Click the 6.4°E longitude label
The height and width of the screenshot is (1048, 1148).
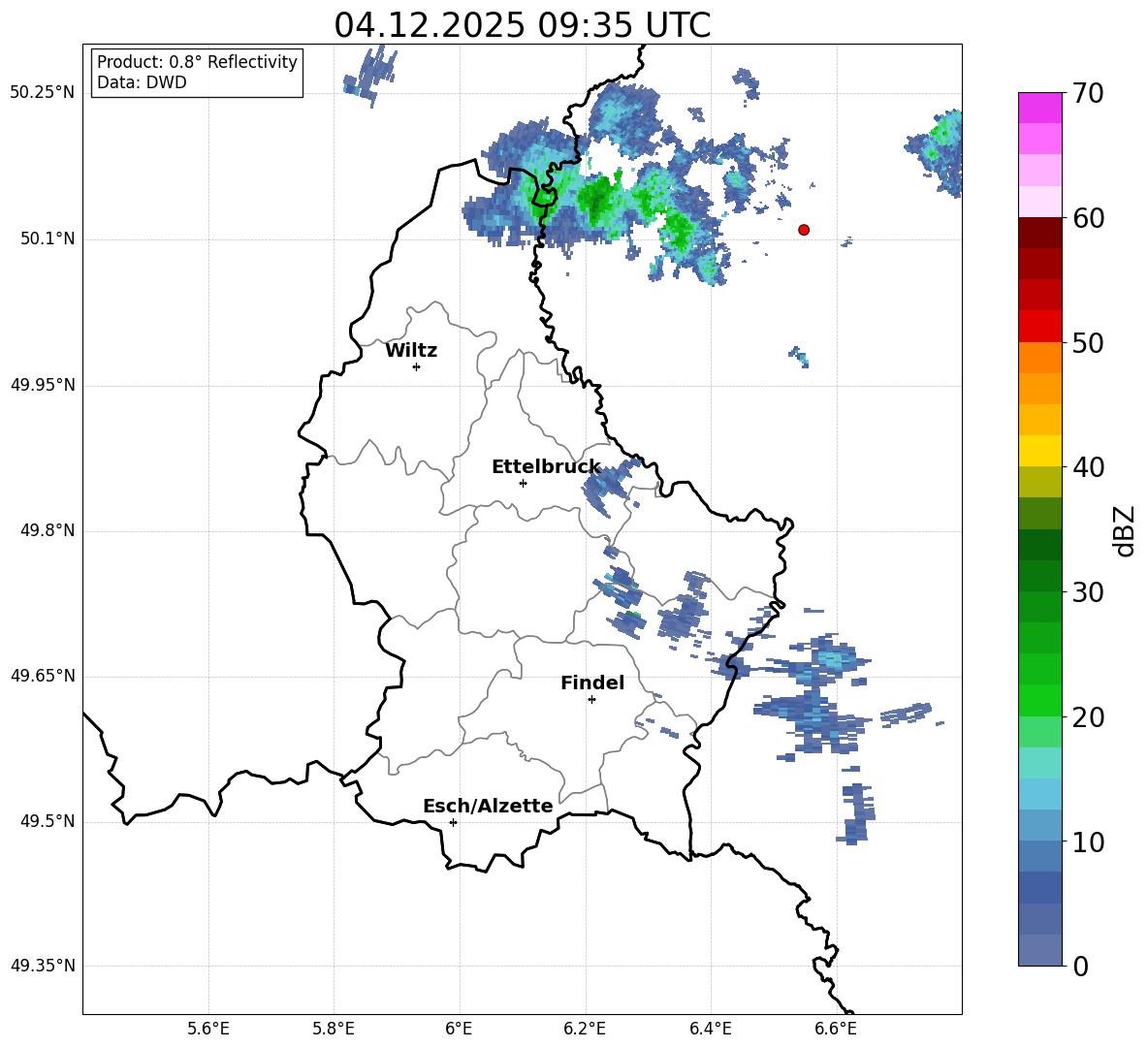710,1029
